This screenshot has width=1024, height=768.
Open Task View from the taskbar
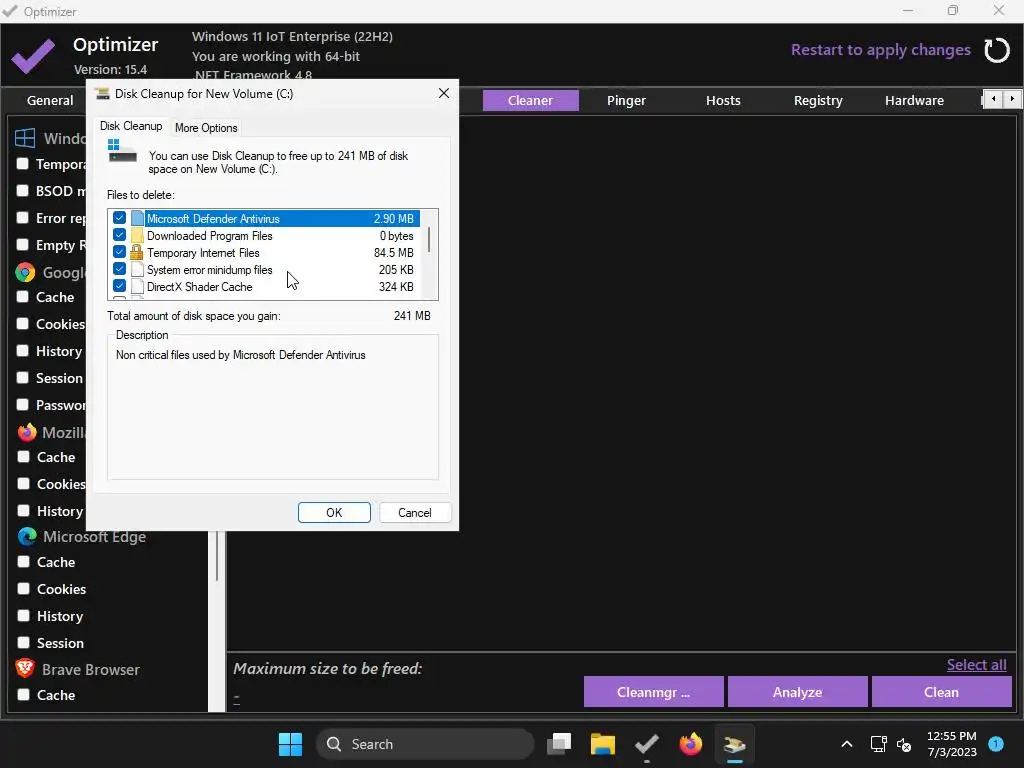559,744
